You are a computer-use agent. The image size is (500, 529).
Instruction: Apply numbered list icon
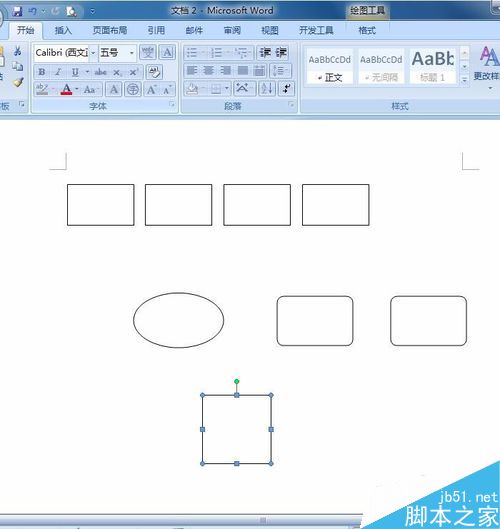pos(216,53)
